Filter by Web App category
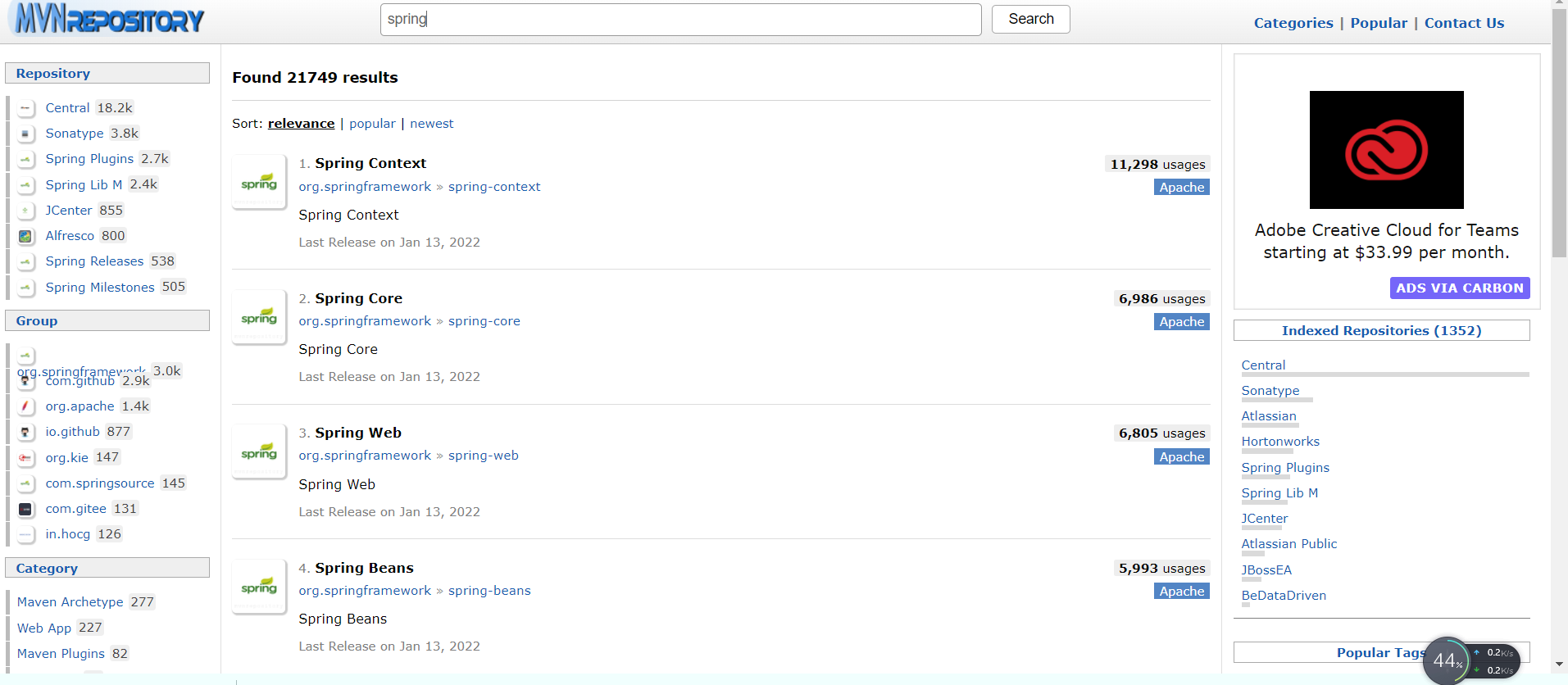The image size is (1568, 685). (44, 628)
